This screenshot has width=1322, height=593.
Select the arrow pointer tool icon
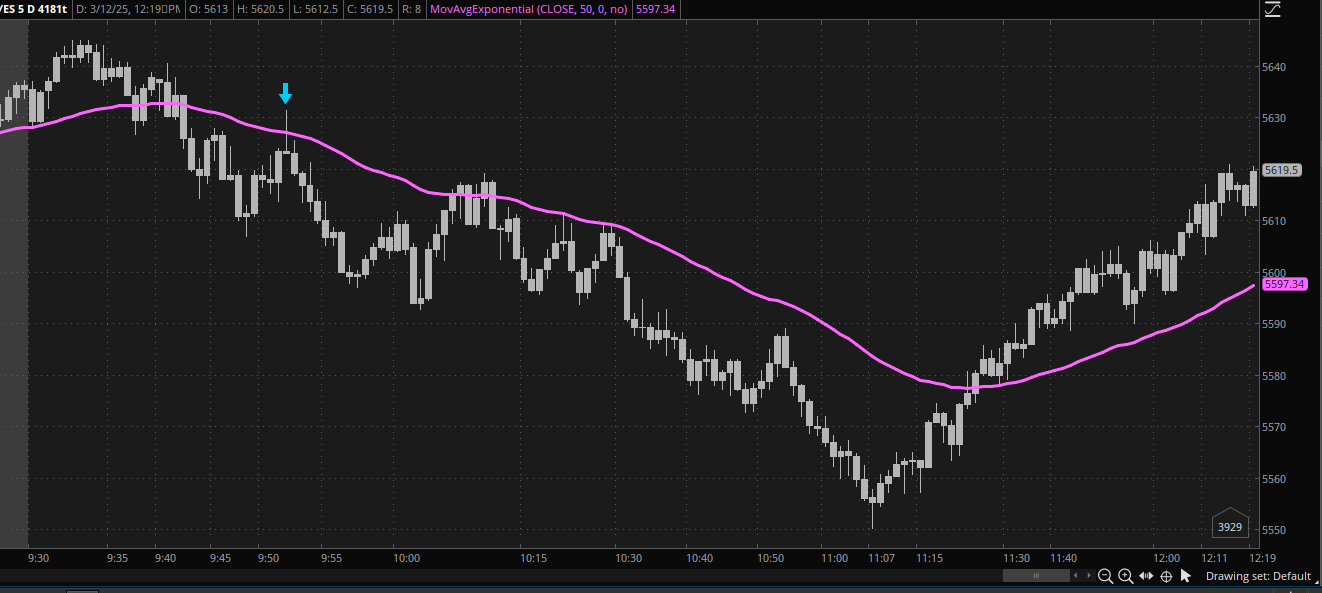pyautogui.click(x=1186, y=576)
